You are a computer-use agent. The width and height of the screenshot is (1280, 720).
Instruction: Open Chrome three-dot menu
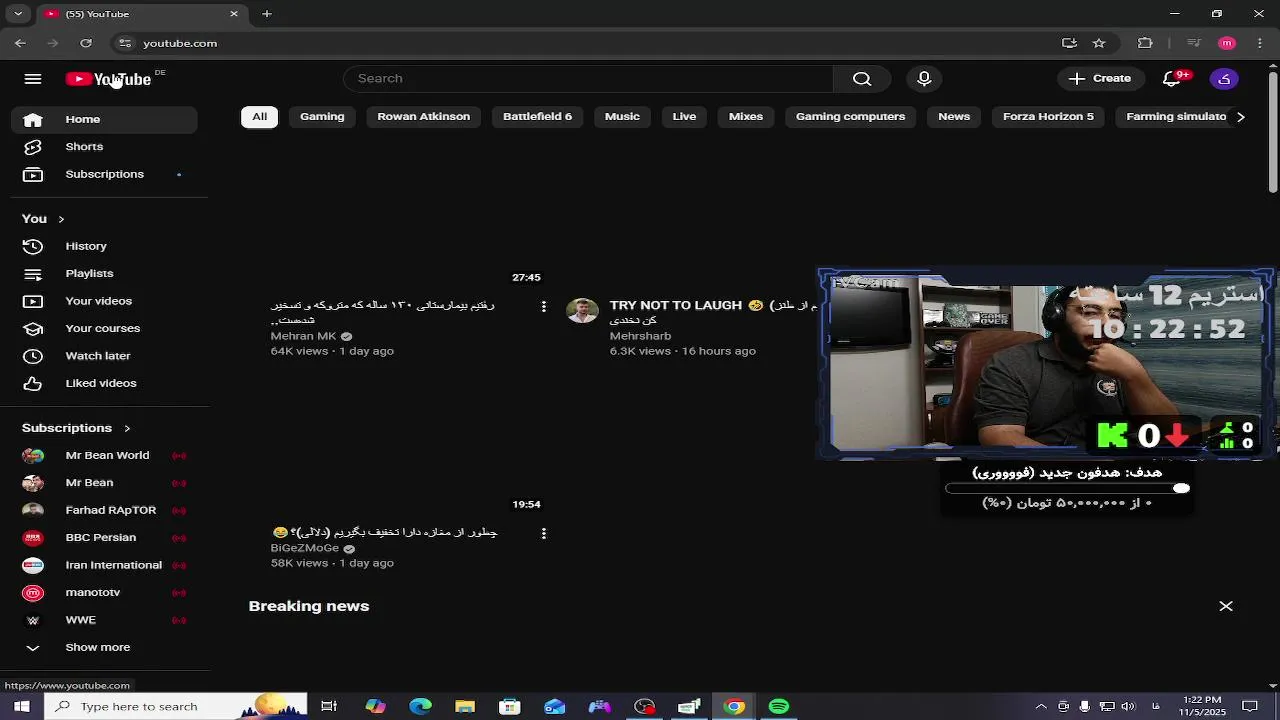[1259, 43]
